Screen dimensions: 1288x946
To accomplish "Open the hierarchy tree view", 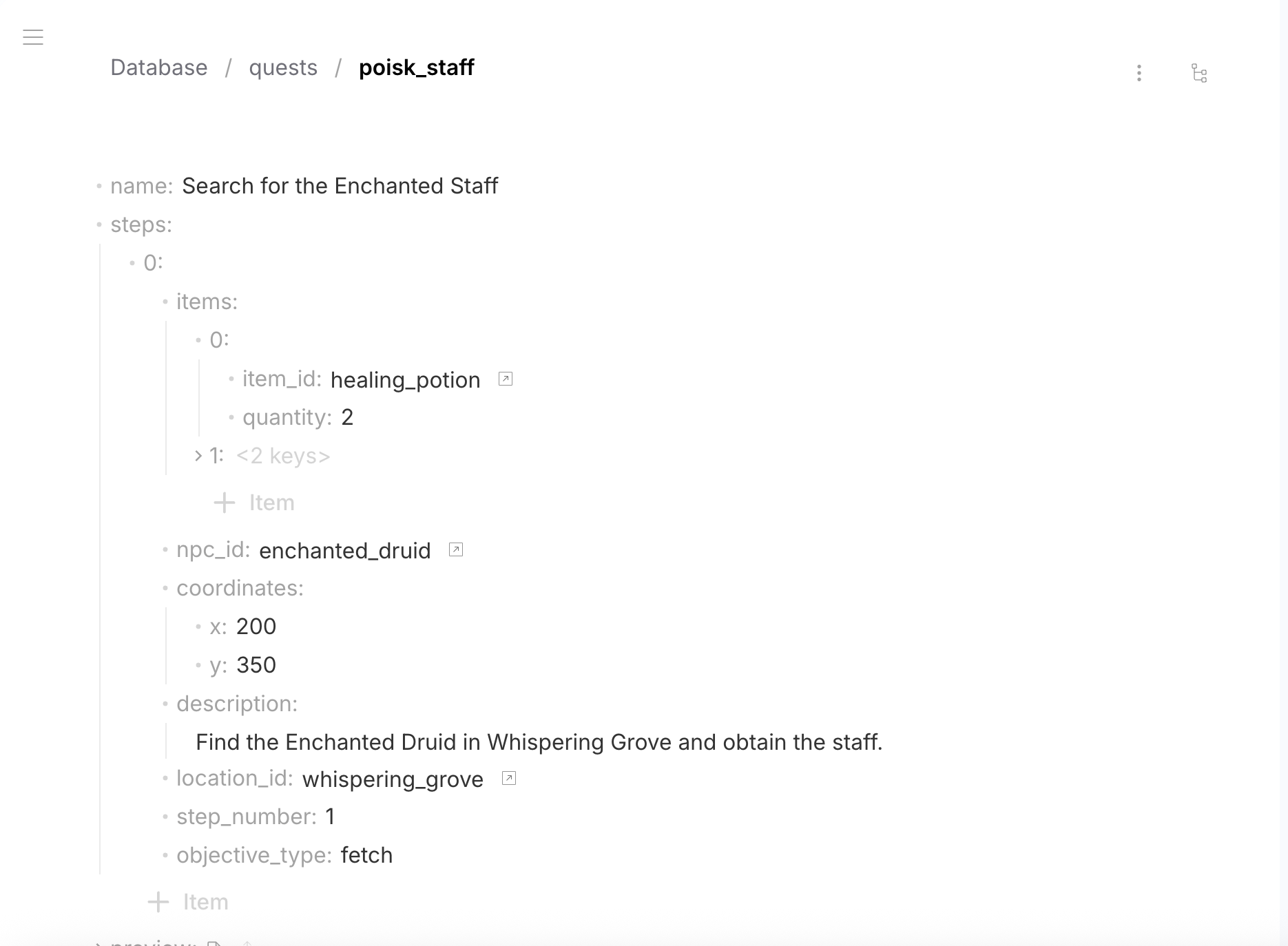I will click(1199, 74).
